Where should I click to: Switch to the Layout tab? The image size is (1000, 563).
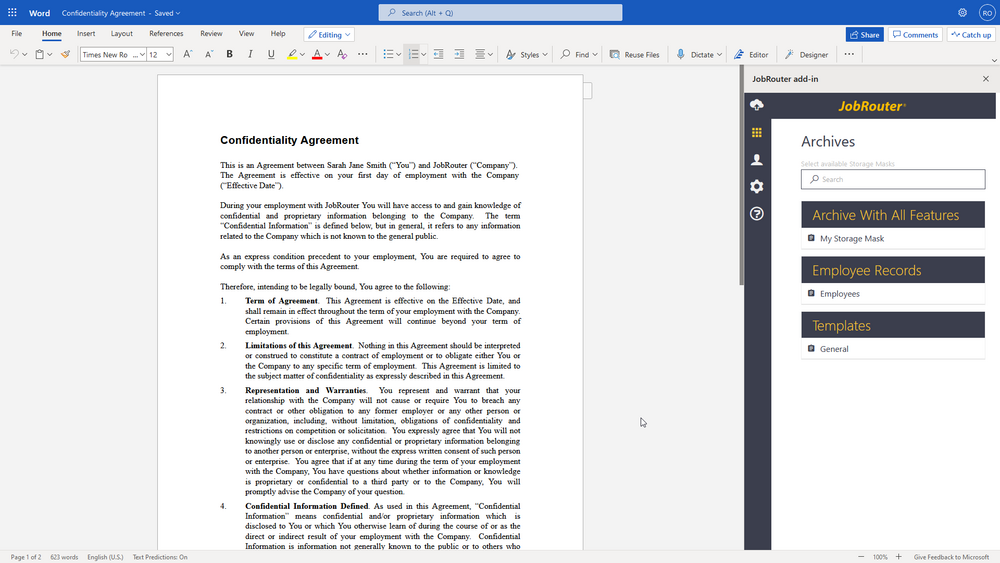click(122, 34)
